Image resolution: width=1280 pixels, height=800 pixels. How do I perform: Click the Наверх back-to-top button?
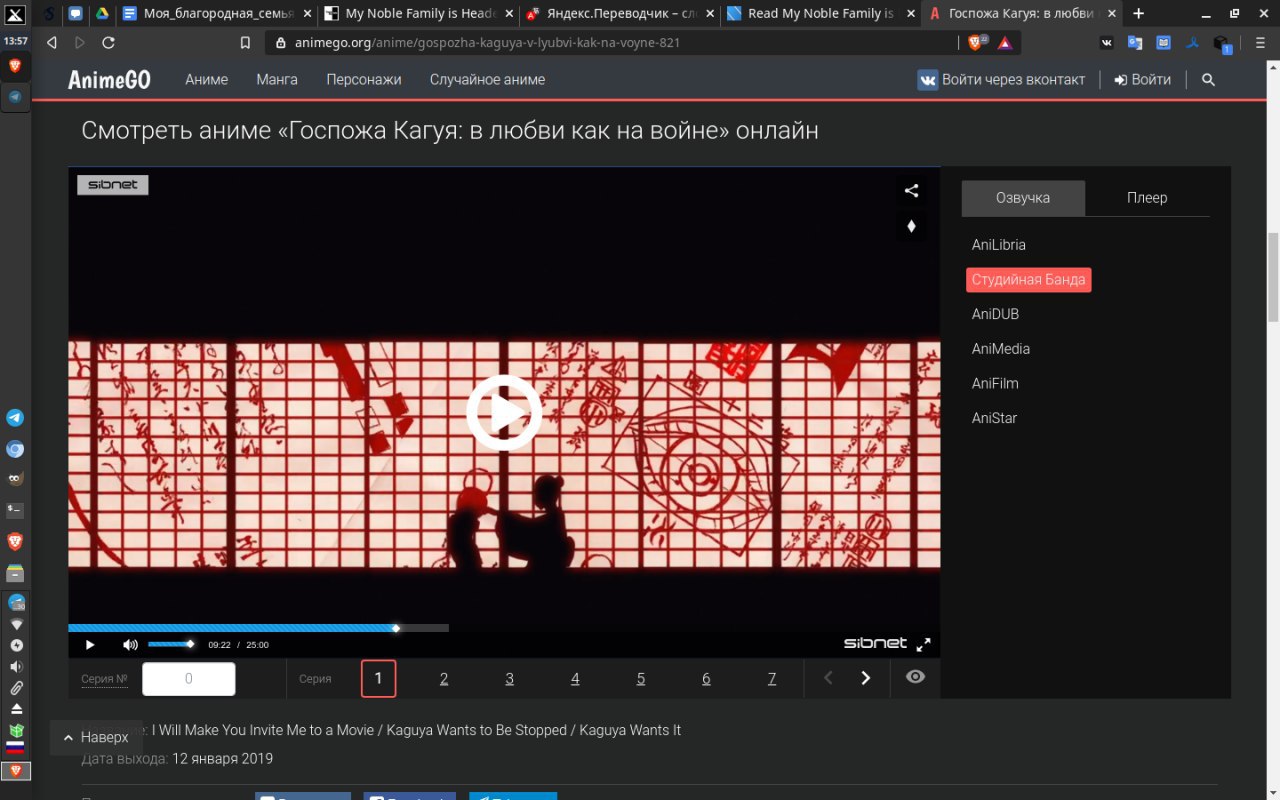(97, 737)
